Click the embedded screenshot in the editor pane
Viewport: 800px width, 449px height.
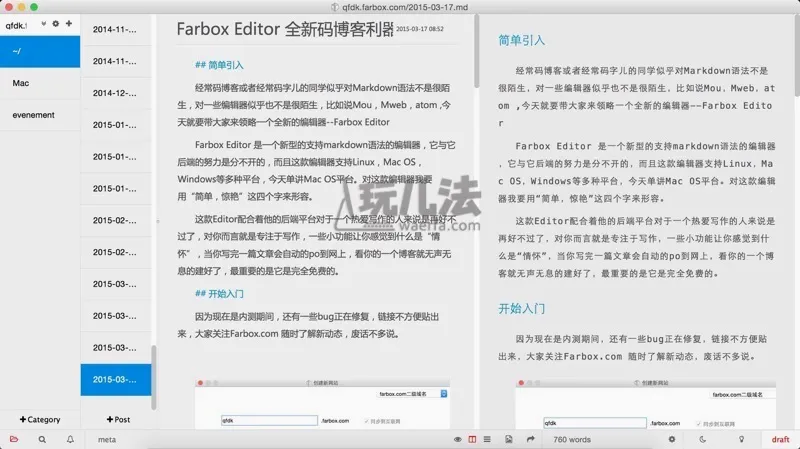pyautogui.click(x=322, y=404)
